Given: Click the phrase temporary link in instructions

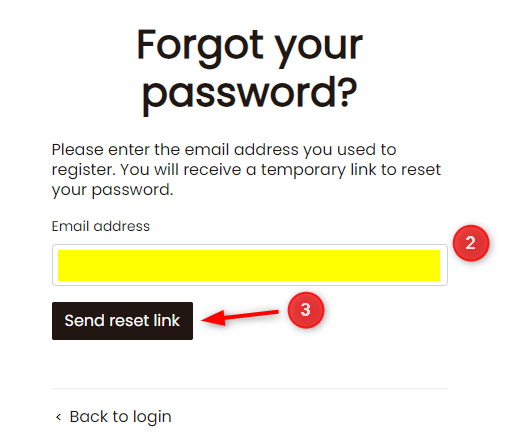Looking at the screenshot, I should pyautogui.click(x=319, y=170).
